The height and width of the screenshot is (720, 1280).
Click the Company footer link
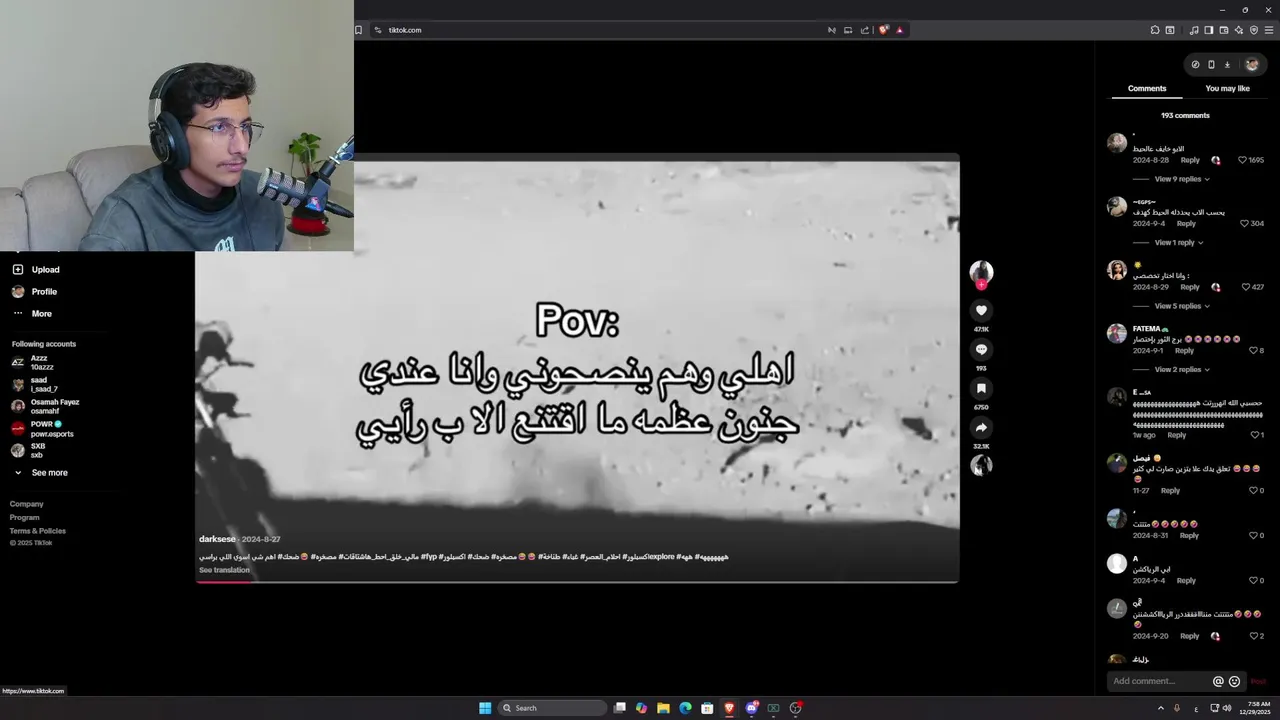click(27, 504)
